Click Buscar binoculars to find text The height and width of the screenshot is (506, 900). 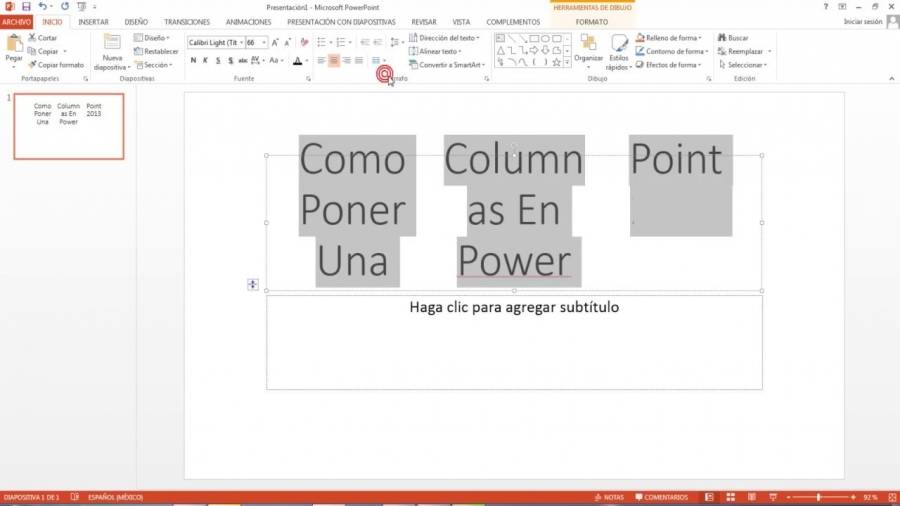click(x=733, y=38)
